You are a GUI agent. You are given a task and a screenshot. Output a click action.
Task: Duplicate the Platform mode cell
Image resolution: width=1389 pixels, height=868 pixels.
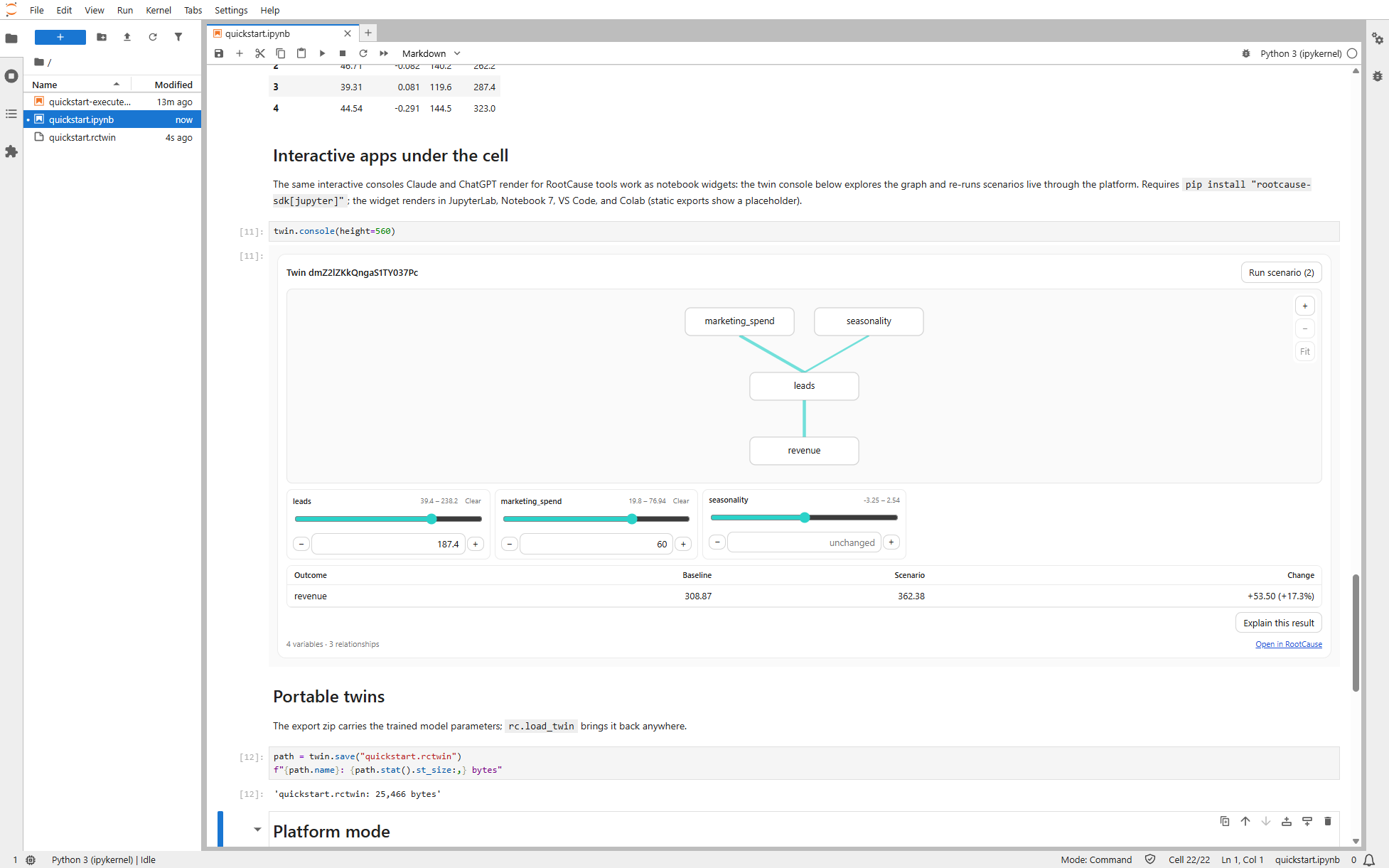point(1225,821)
